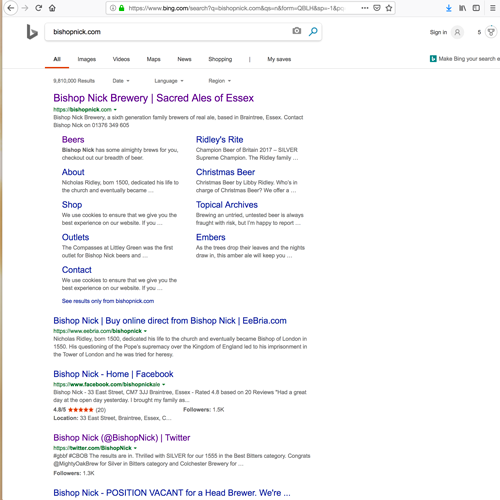Open the Bing Rewards trophy icon

(x=491, y=32)
